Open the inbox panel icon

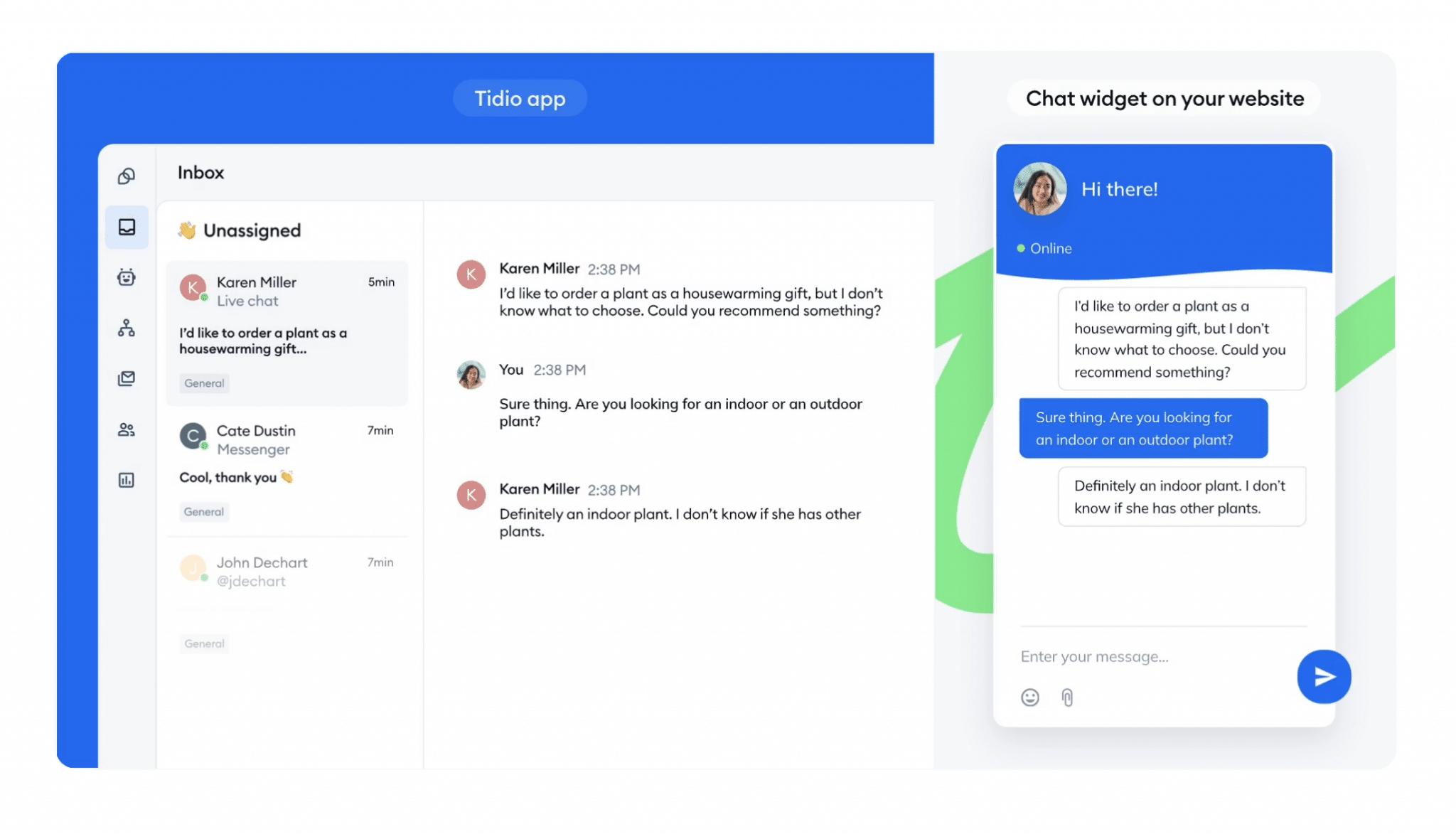(x=126, y=226)
